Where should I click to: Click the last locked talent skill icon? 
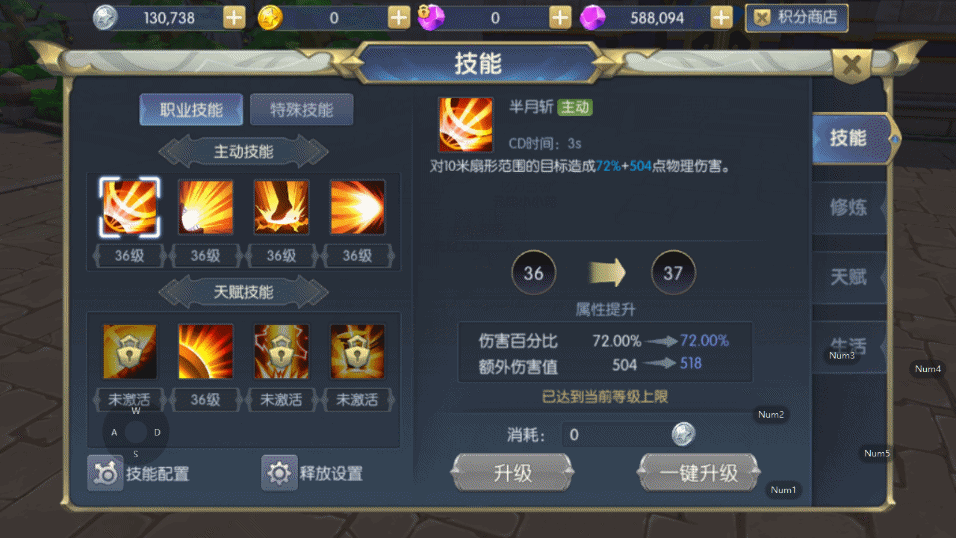(357, 351)
